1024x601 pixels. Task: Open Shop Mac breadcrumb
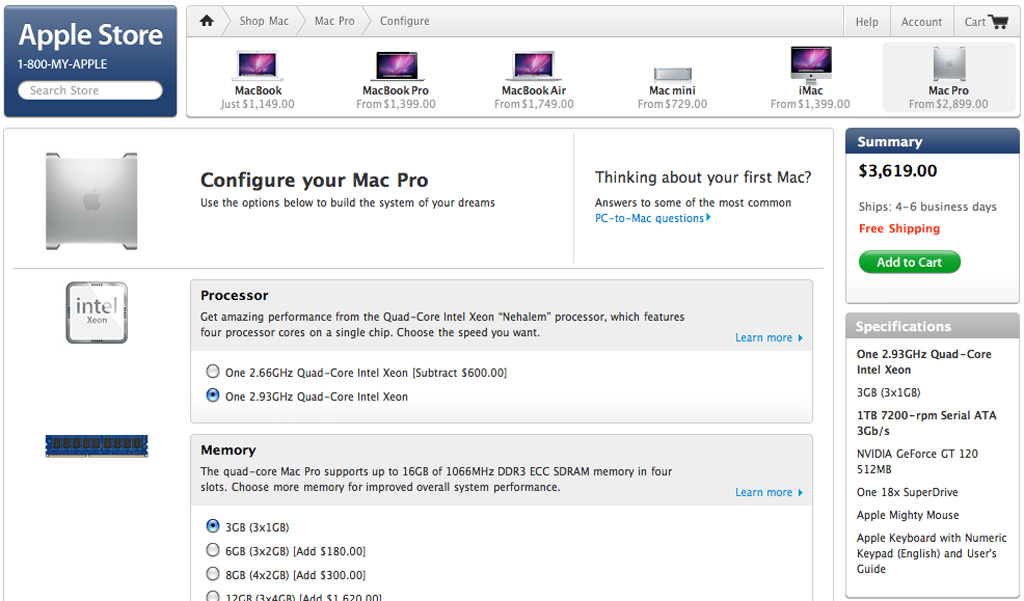264,21
